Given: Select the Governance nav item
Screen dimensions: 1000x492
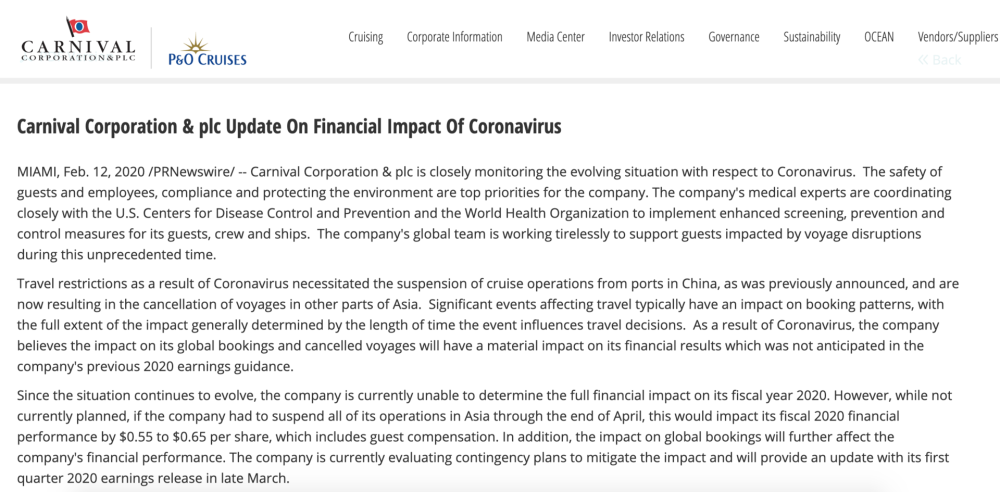Looking at the screenshot, I should [x=734, y=37].
